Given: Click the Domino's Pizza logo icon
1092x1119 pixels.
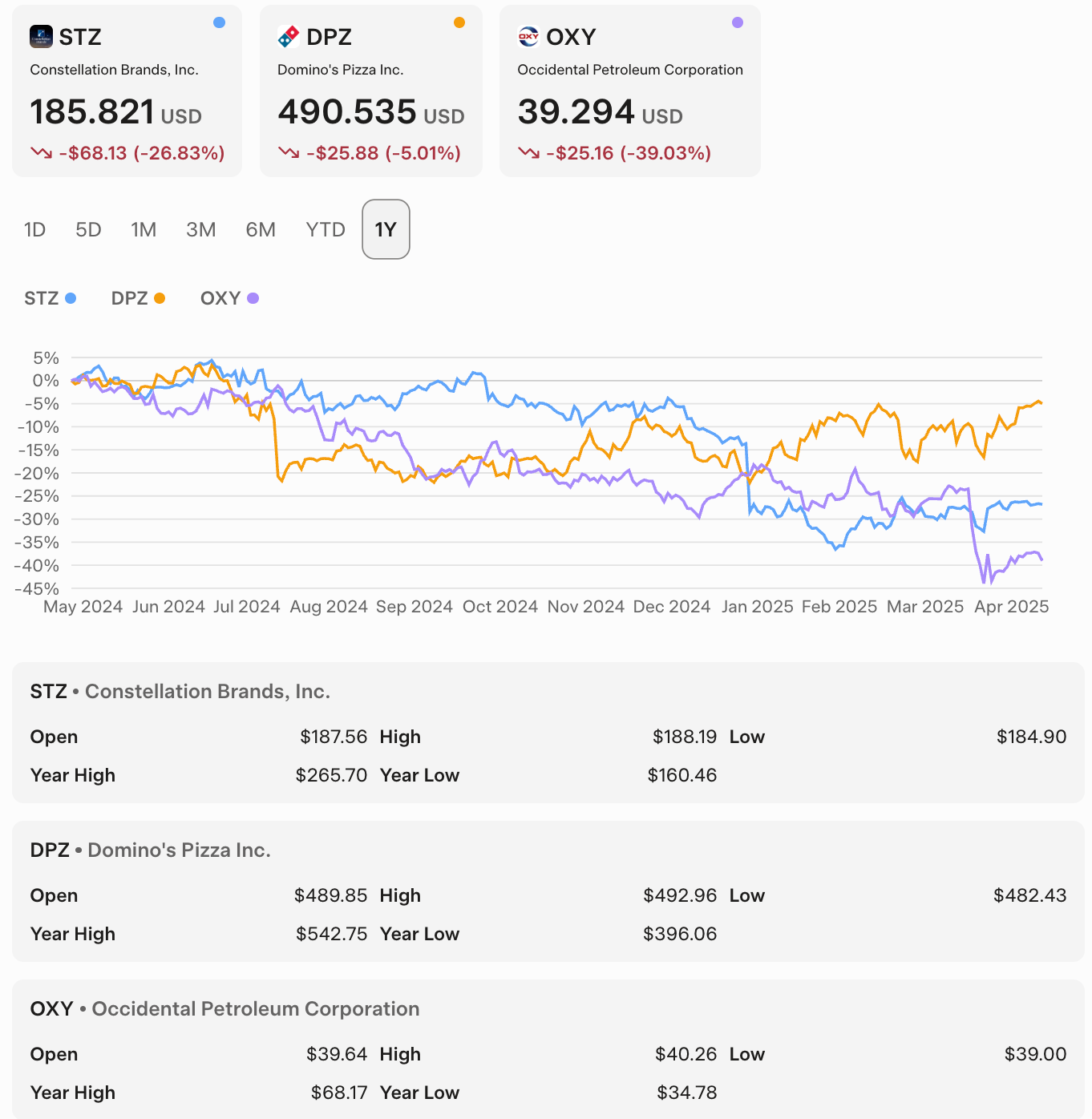Looking at the screenshot, I should coord(290,35).
